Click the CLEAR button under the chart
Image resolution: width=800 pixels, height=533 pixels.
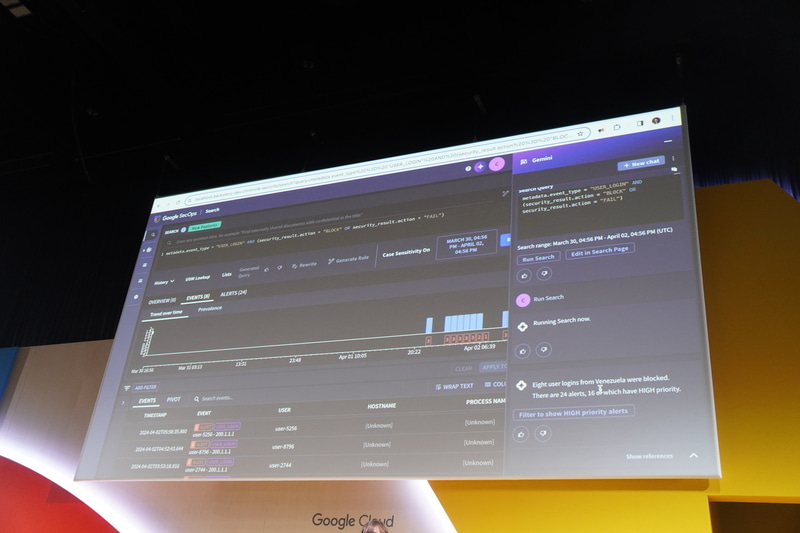point(463,368)
